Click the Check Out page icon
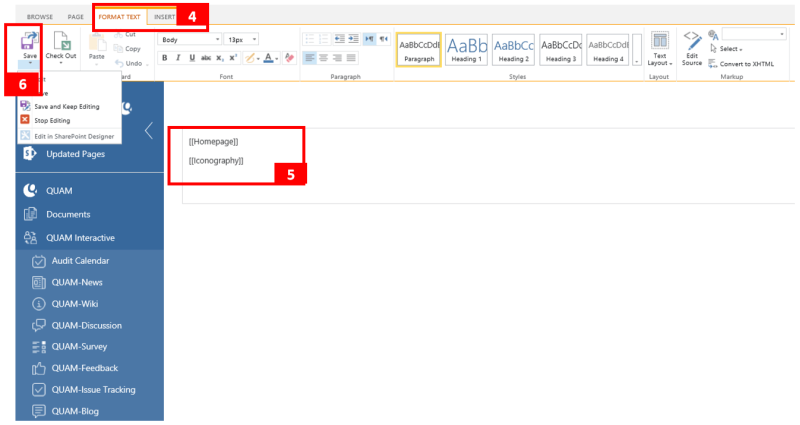The image size is (800, 425). tap(62, 41)
